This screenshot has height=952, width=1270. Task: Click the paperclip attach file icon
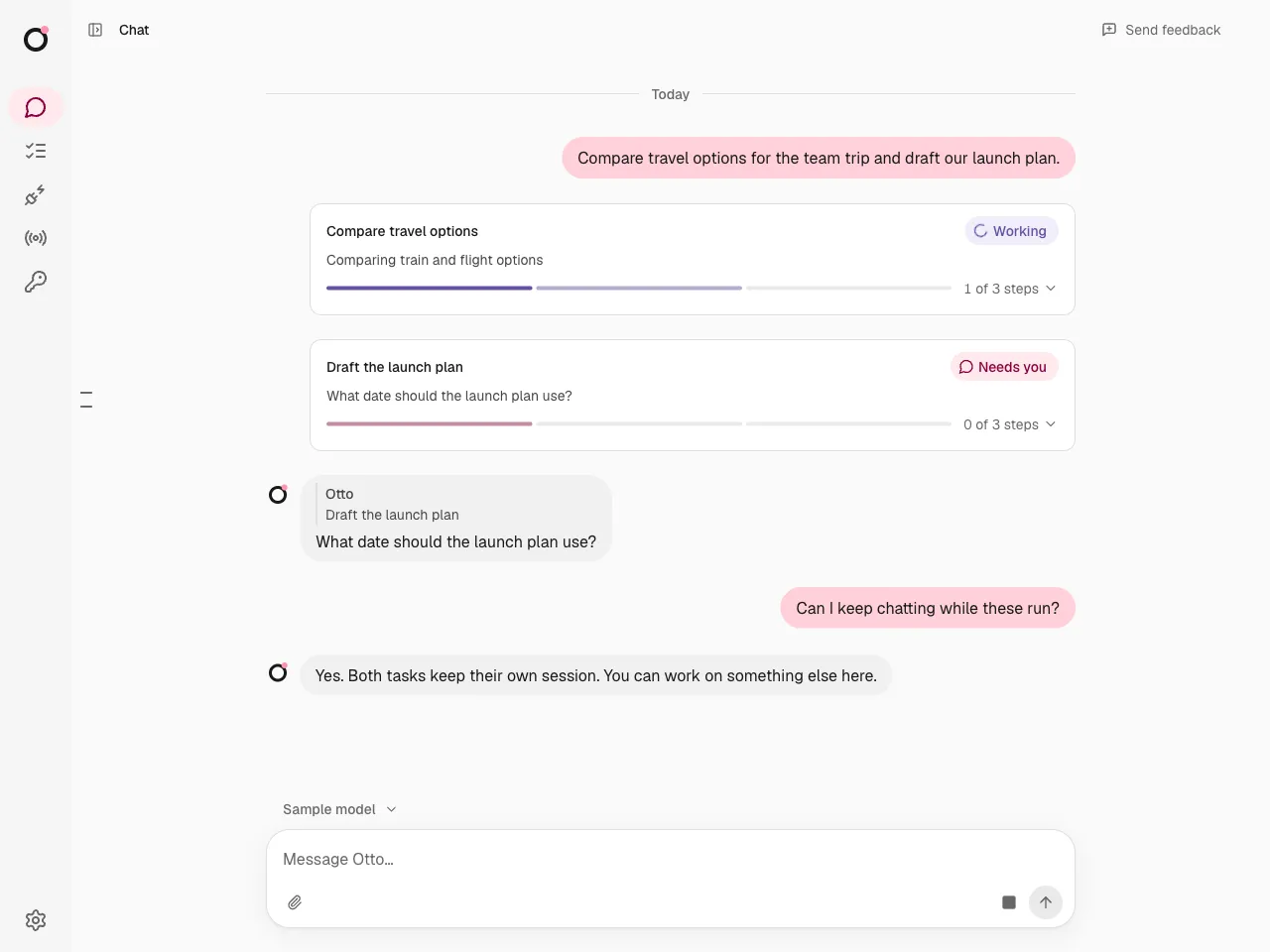point(295,902)
